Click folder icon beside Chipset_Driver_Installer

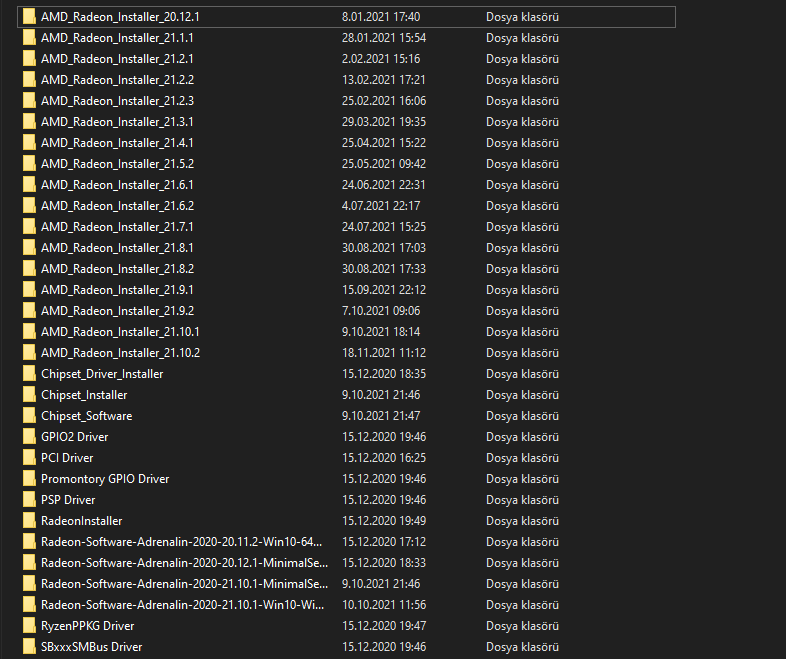pyautogui.click(x=30, y=374)
